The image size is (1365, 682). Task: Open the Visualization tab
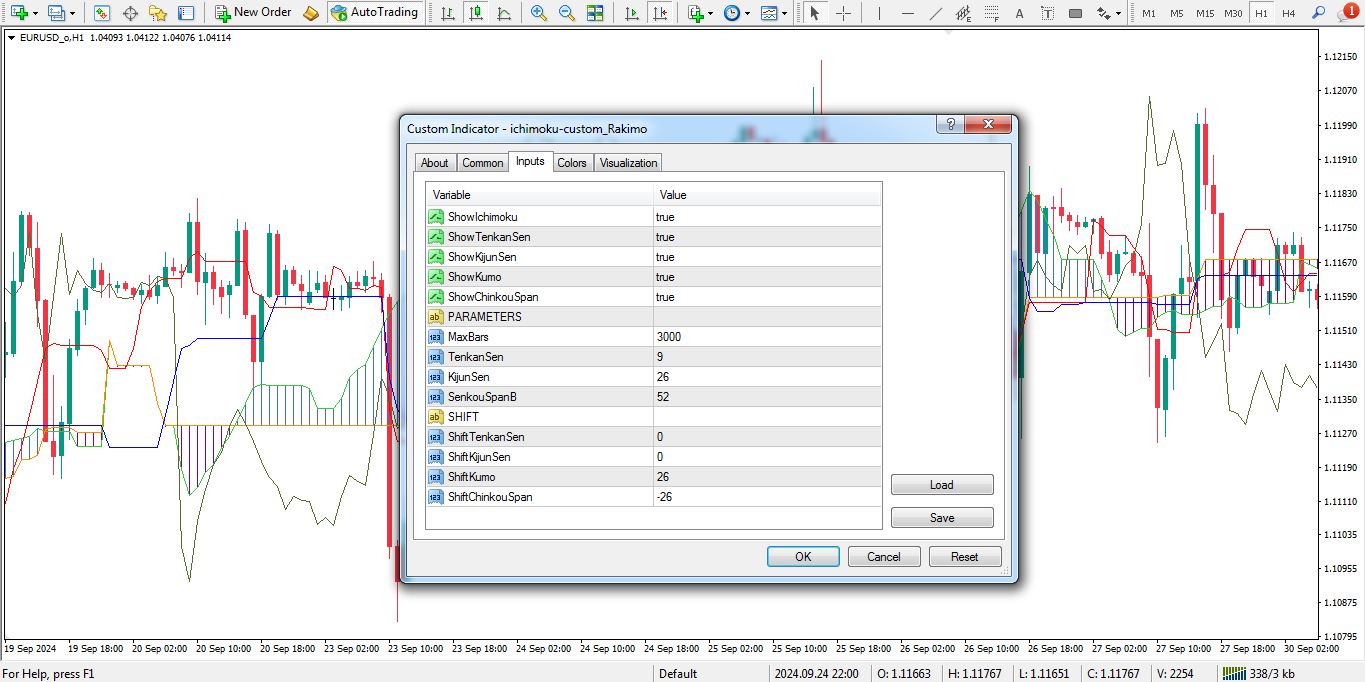point(628,163)
